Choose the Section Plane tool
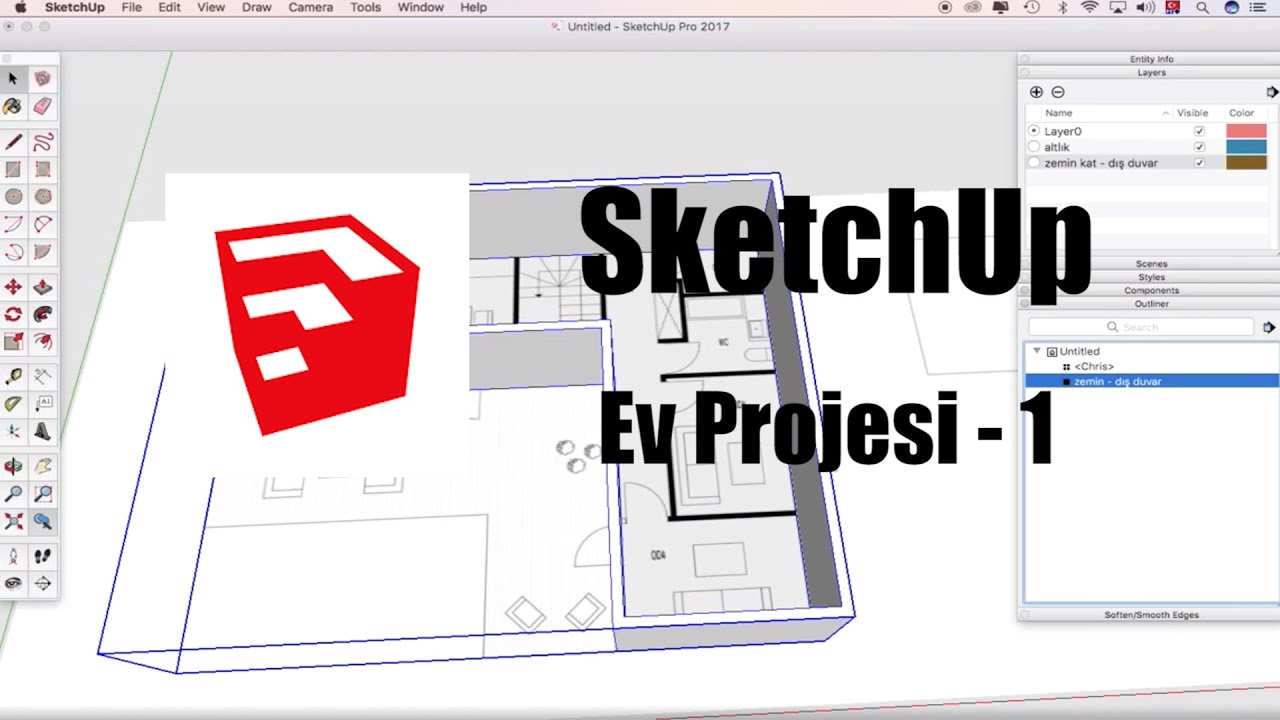 [42, 583]
